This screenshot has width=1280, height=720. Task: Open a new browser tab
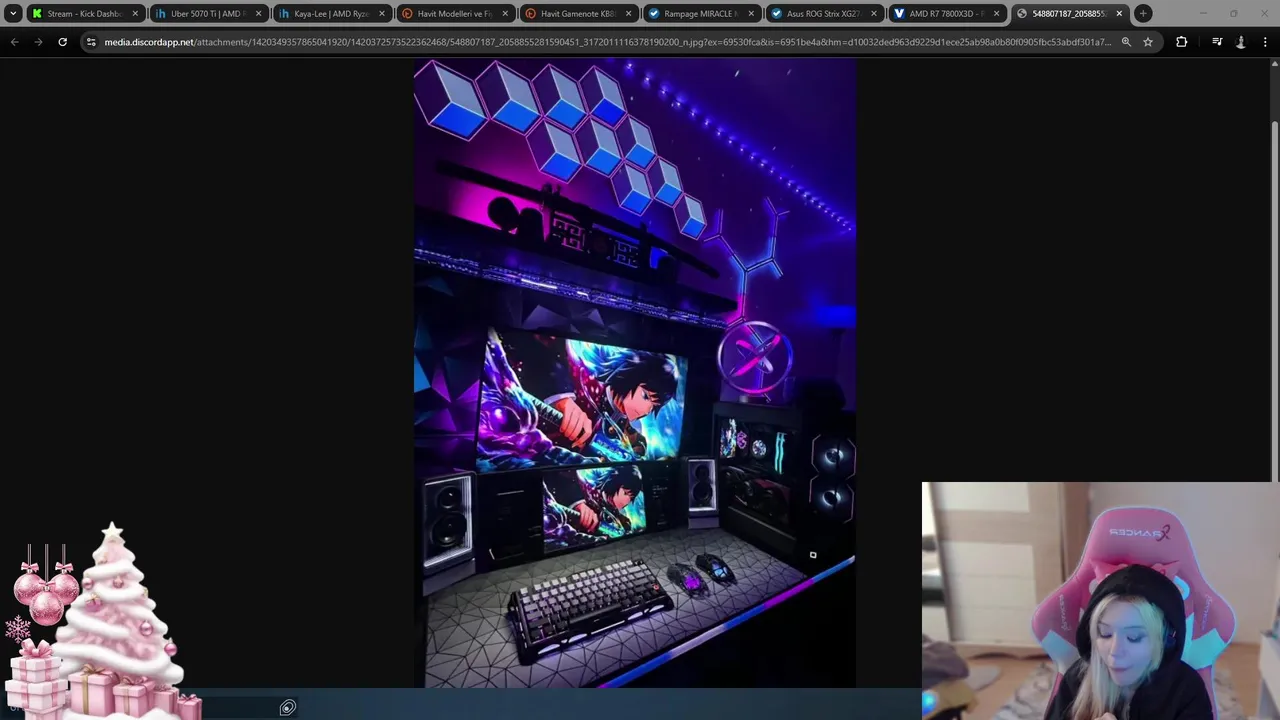(1143, 13)
